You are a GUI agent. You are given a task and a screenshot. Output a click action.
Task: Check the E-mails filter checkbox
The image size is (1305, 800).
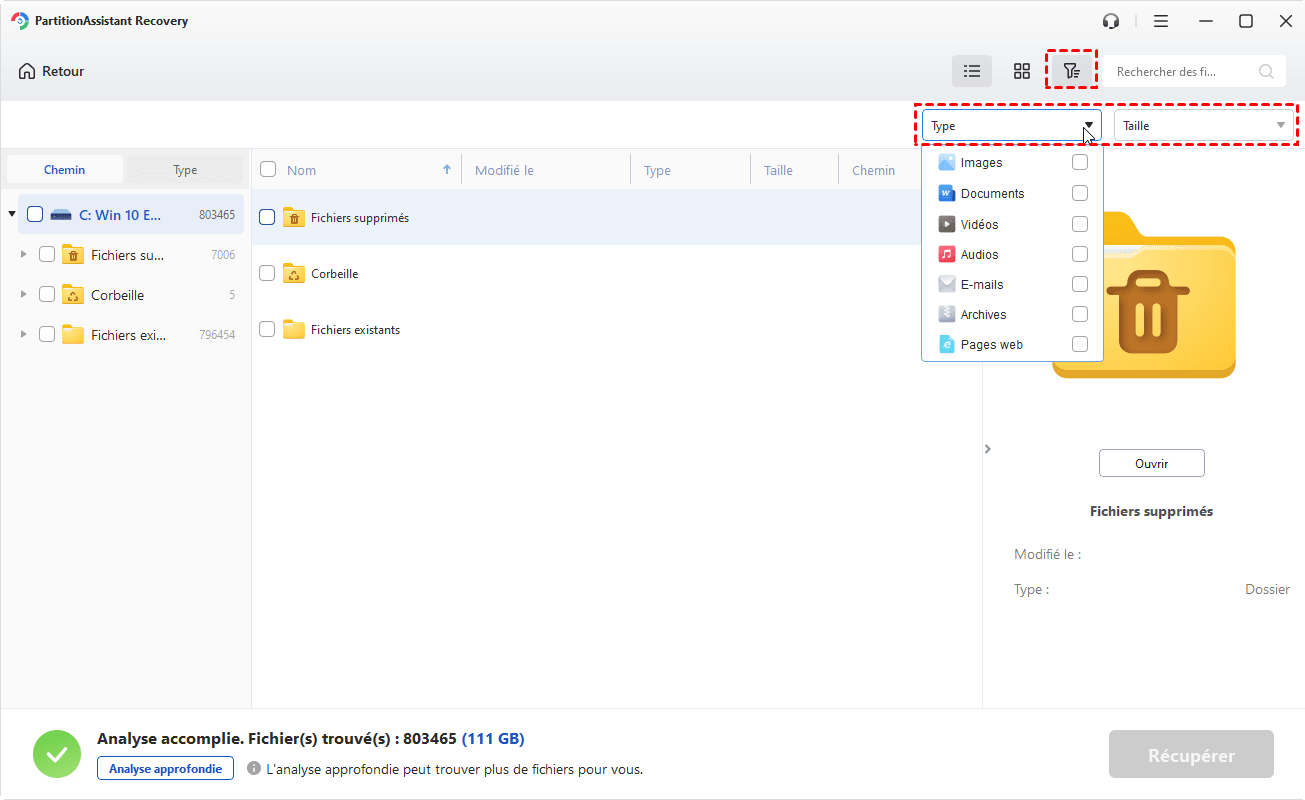pyautogui.click(x=1080, y=285)
